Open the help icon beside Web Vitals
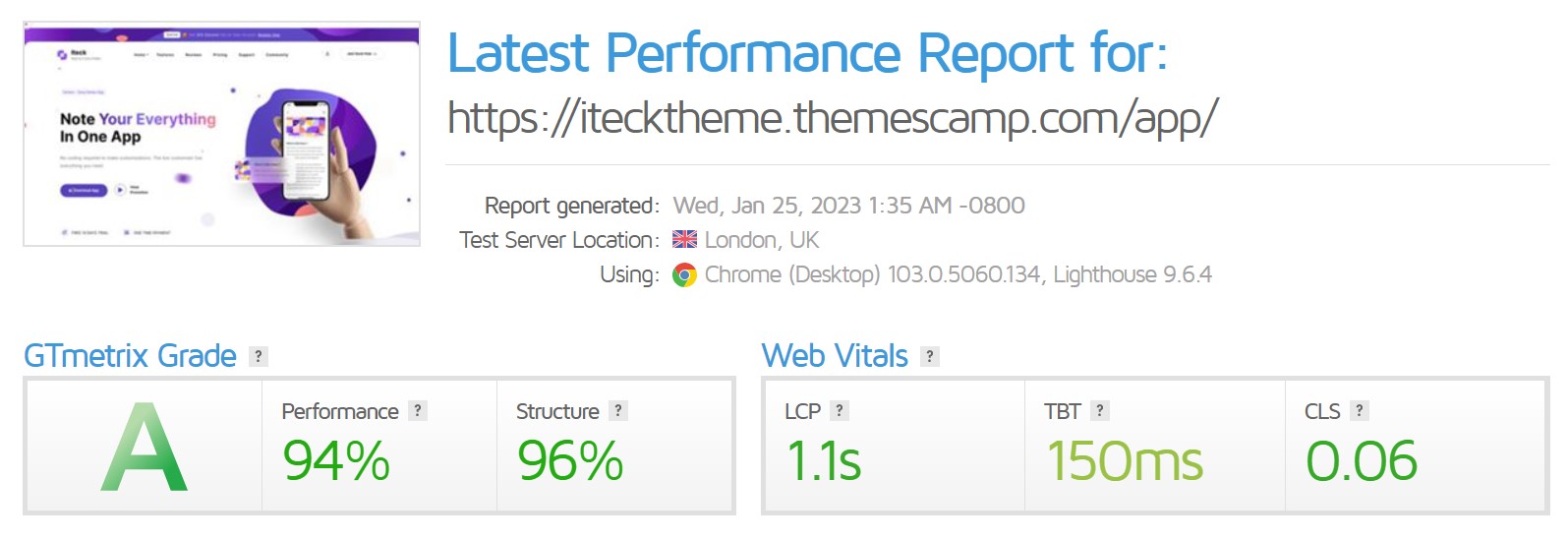 click(x=930, y=356)
